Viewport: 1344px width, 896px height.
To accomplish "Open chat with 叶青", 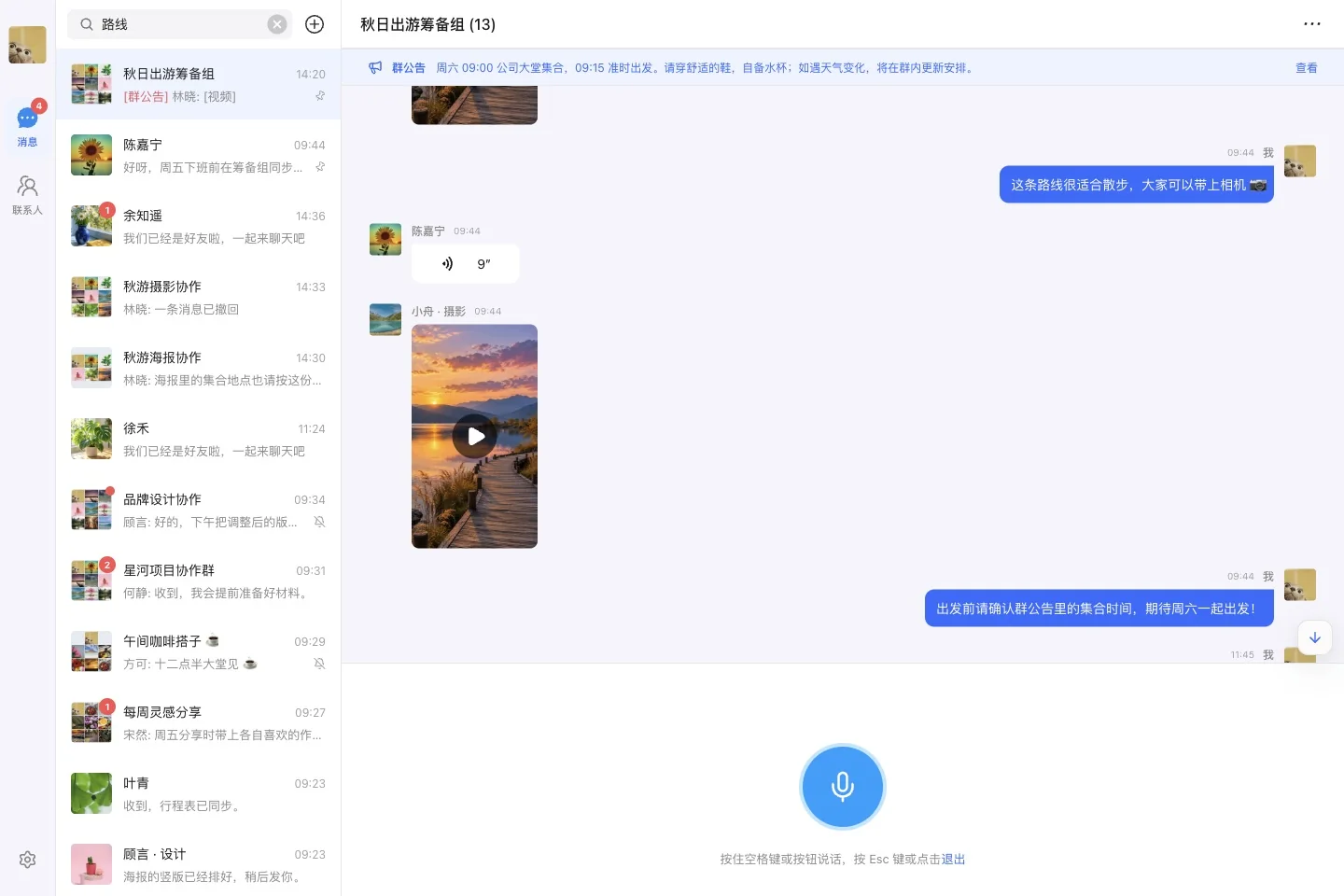I will [x=198, y=793].
